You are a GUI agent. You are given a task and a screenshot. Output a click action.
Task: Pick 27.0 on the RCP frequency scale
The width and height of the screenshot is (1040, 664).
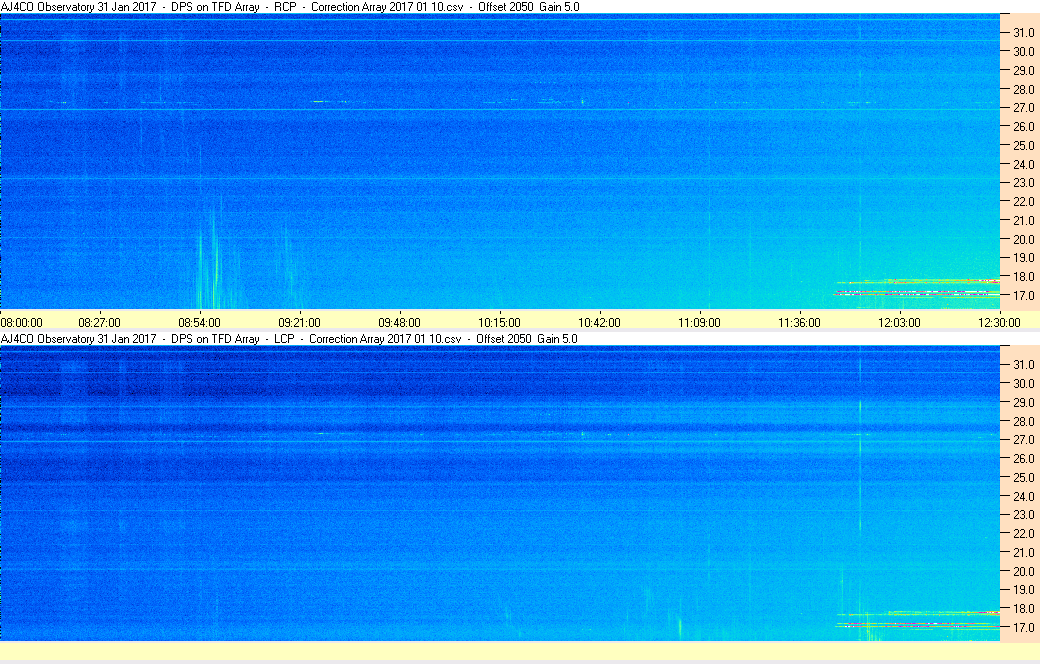[x=1023, y=107]
